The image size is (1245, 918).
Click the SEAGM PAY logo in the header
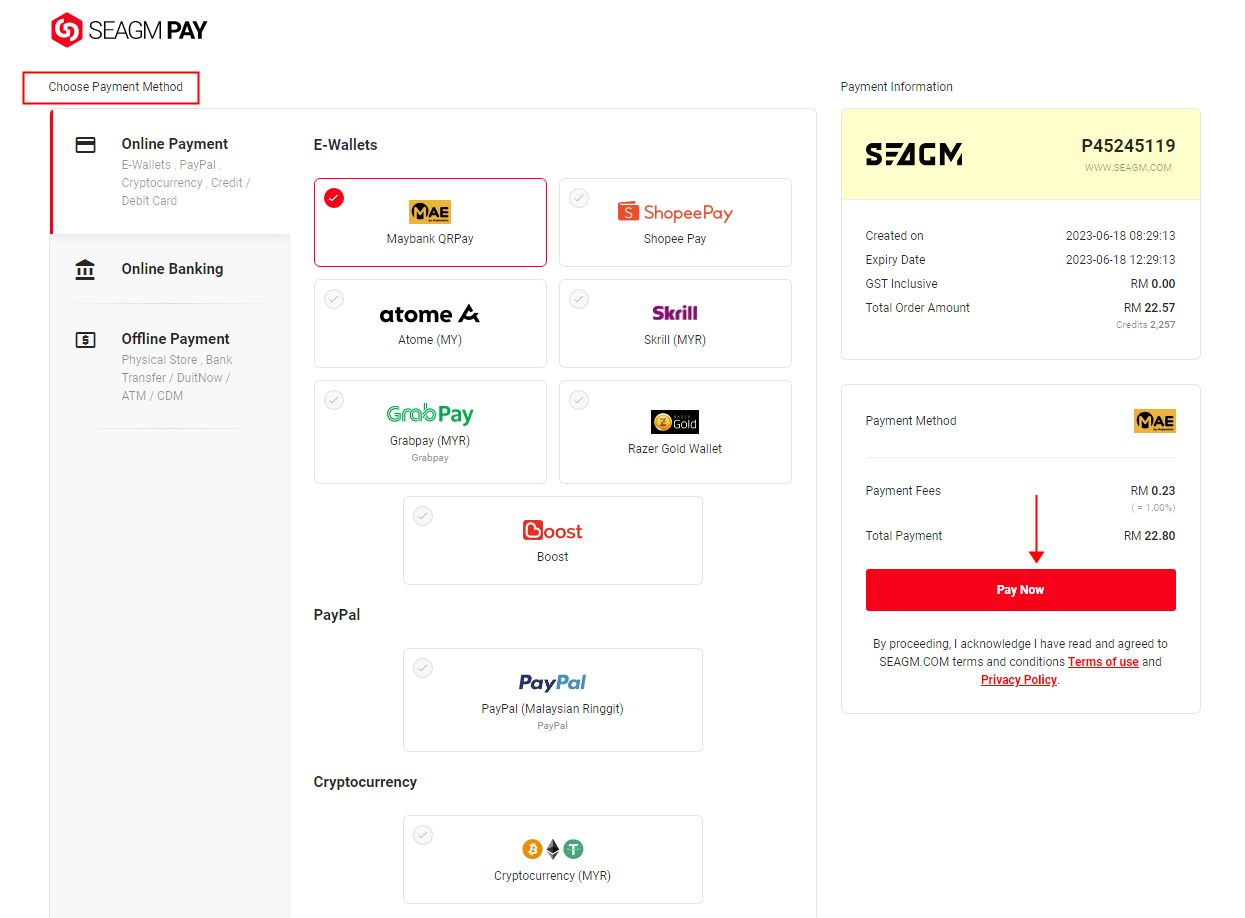[x=129, y=30]
